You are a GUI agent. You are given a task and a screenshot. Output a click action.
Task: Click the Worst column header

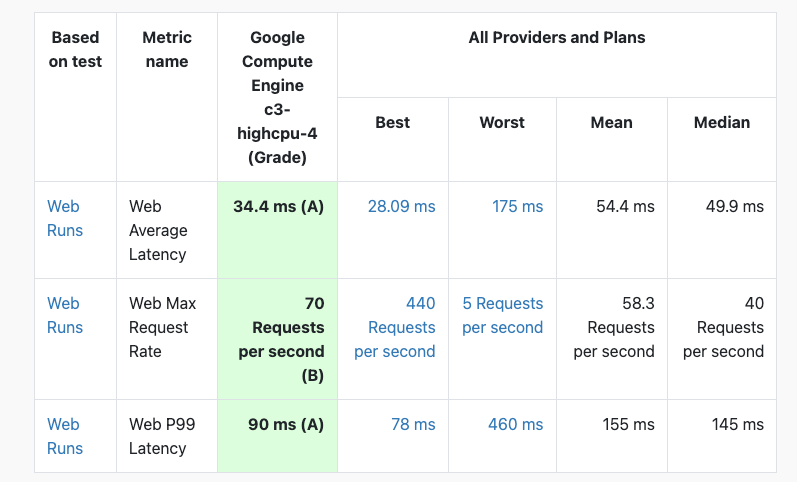click(x=502, y=123)
